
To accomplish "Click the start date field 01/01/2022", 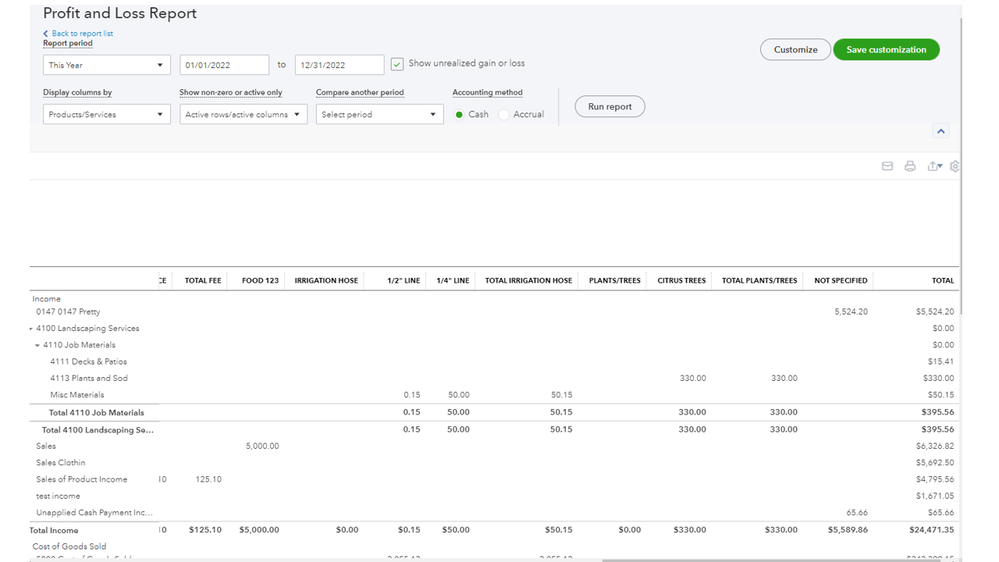I will click(224, 65).
